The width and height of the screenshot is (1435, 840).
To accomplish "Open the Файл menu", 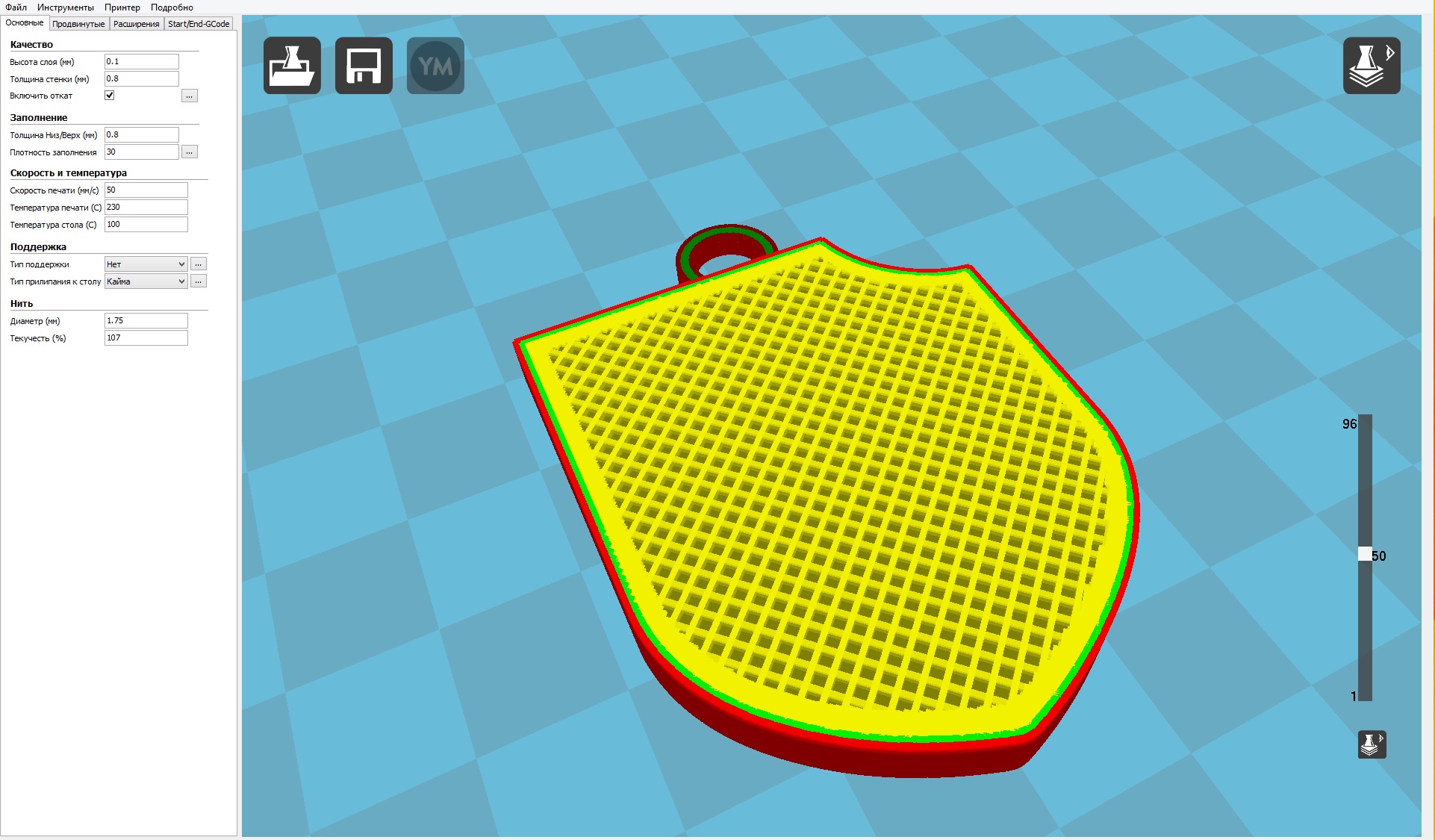I will click(16, 7).
